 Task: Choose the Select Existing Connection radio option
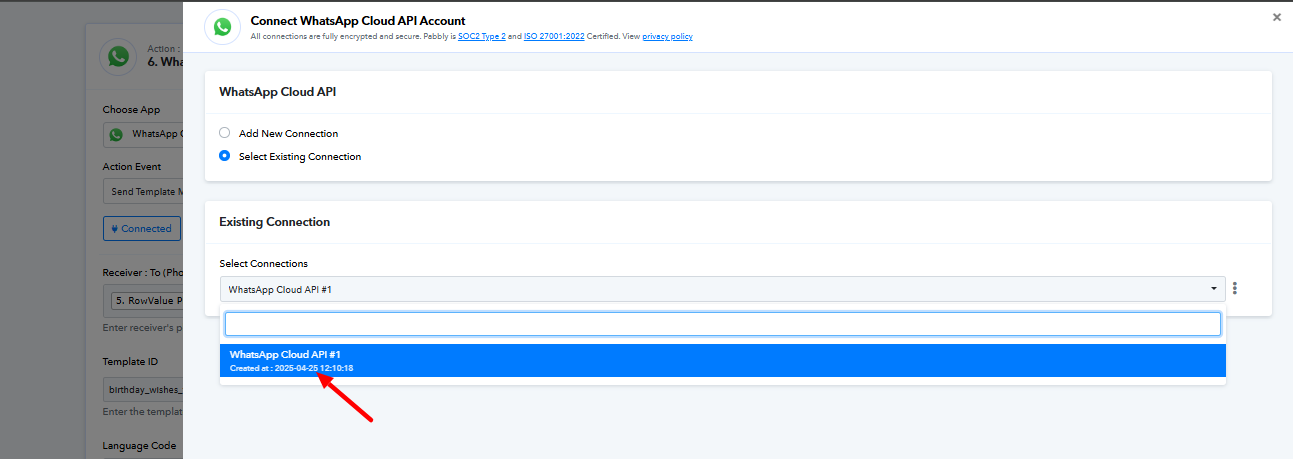pos(225,156)
